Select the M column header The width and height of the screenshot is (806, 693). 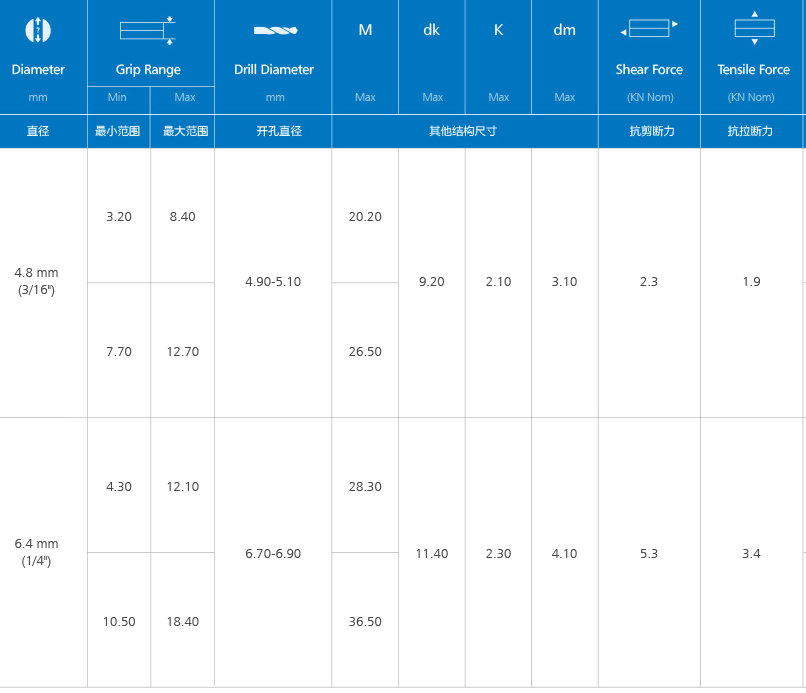(x=365, y=30)
